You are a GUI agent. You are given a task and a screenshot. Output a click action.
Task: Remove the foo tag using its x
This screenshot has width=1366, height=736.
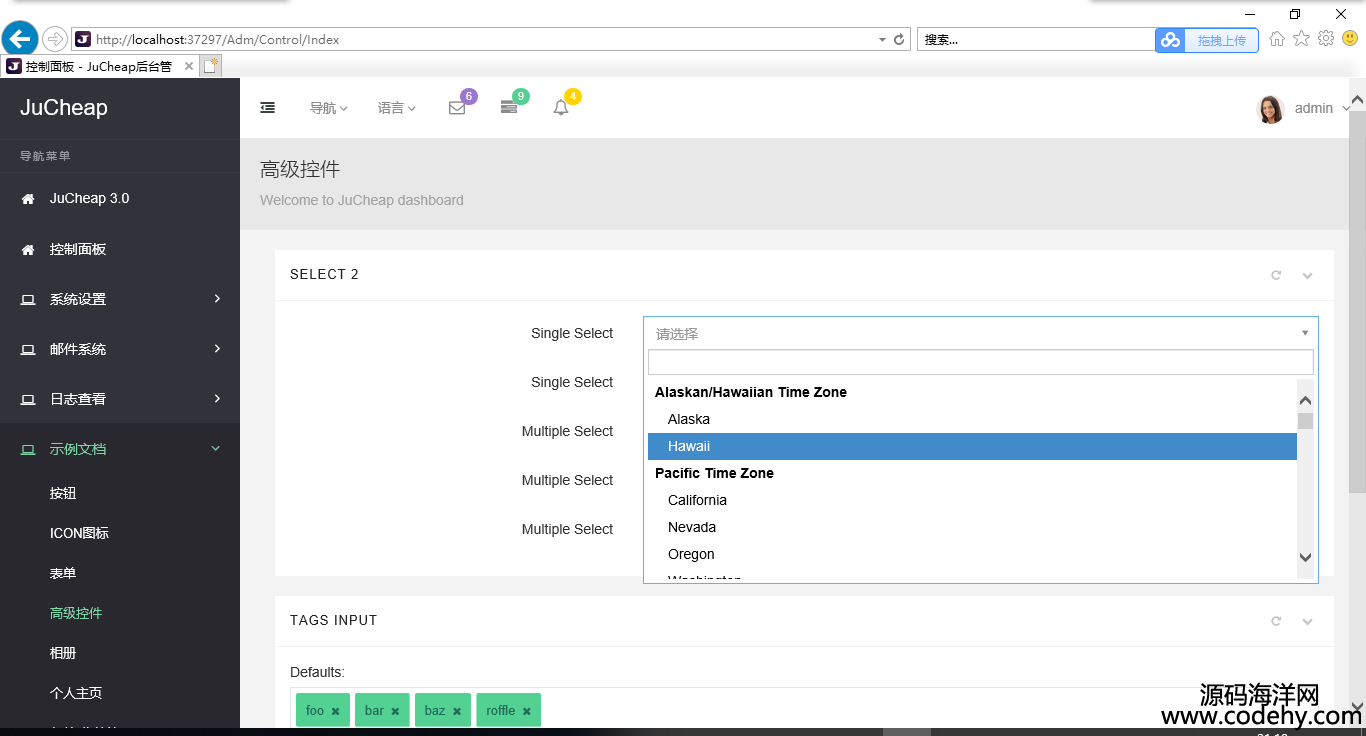coord(336,711)
